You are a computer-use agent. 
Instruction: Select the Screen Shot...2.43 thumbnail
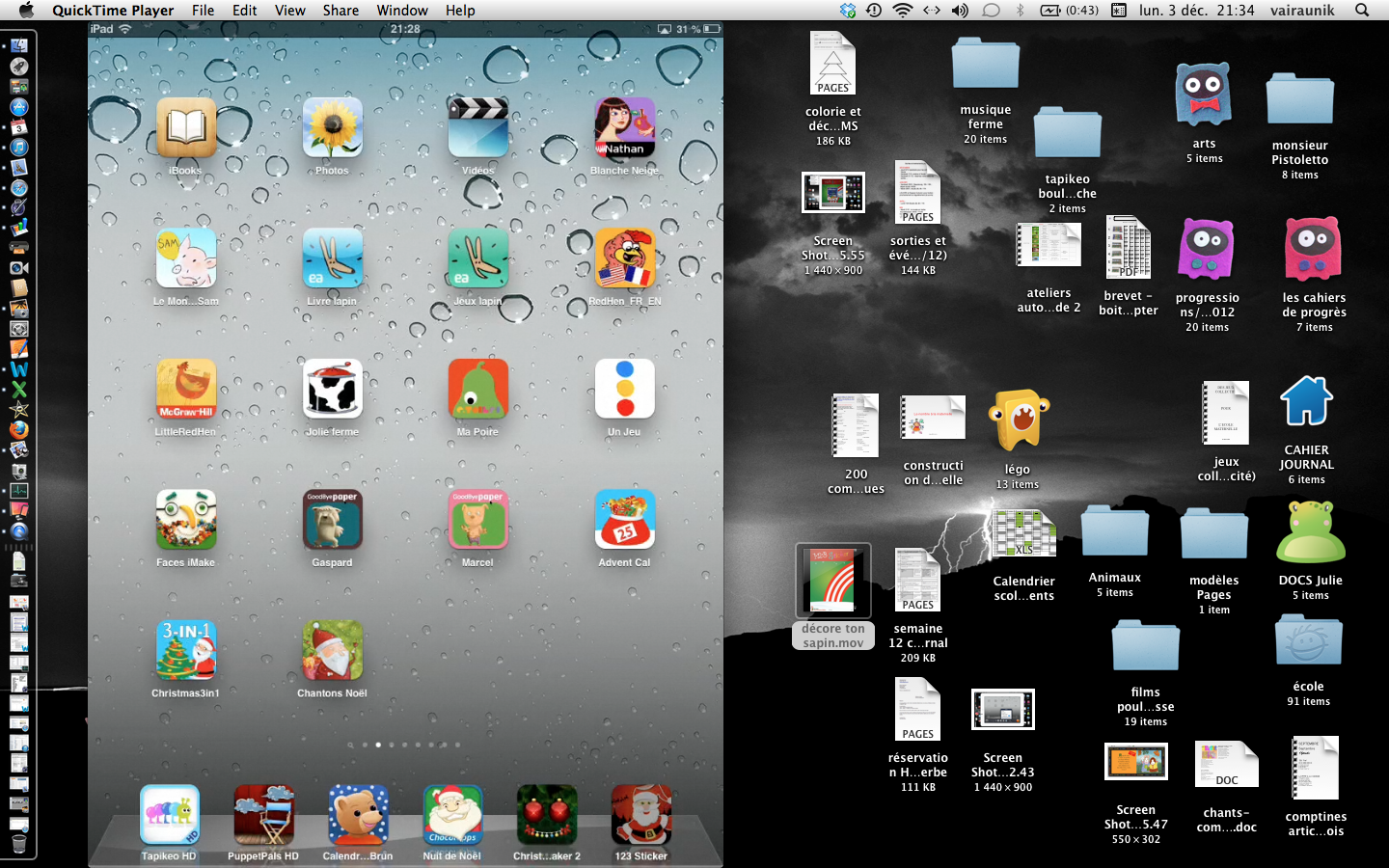1002,710
